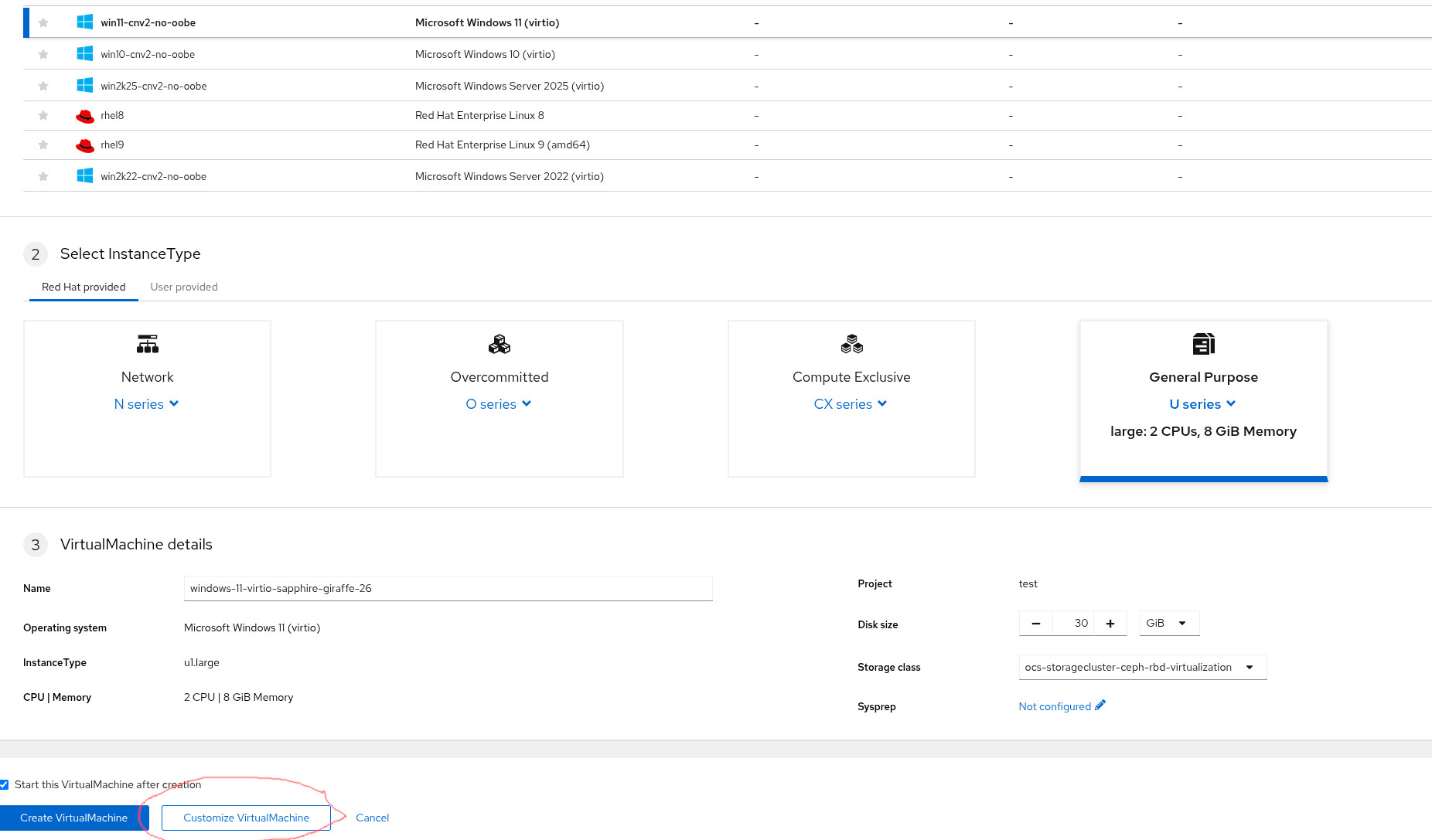Click the 2 CPU | 8 GiB Memory value

pos(239,697)
